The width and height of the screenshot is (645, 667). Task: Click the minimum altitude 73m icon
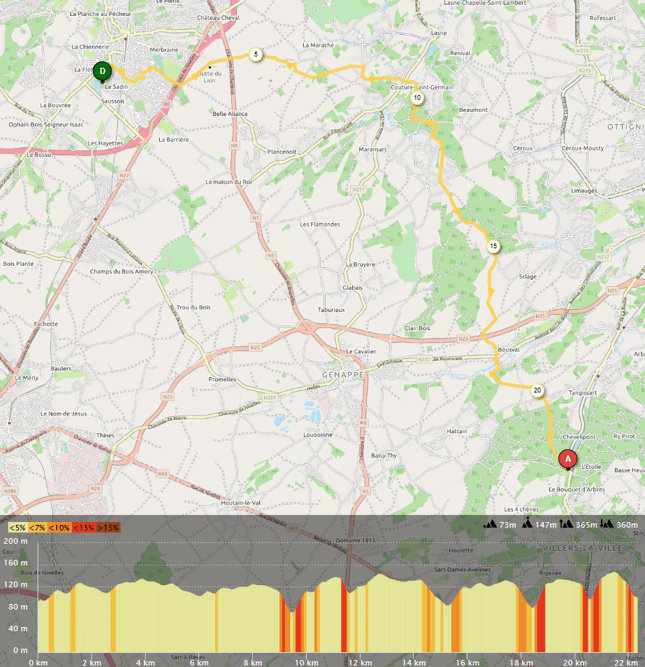490,524
